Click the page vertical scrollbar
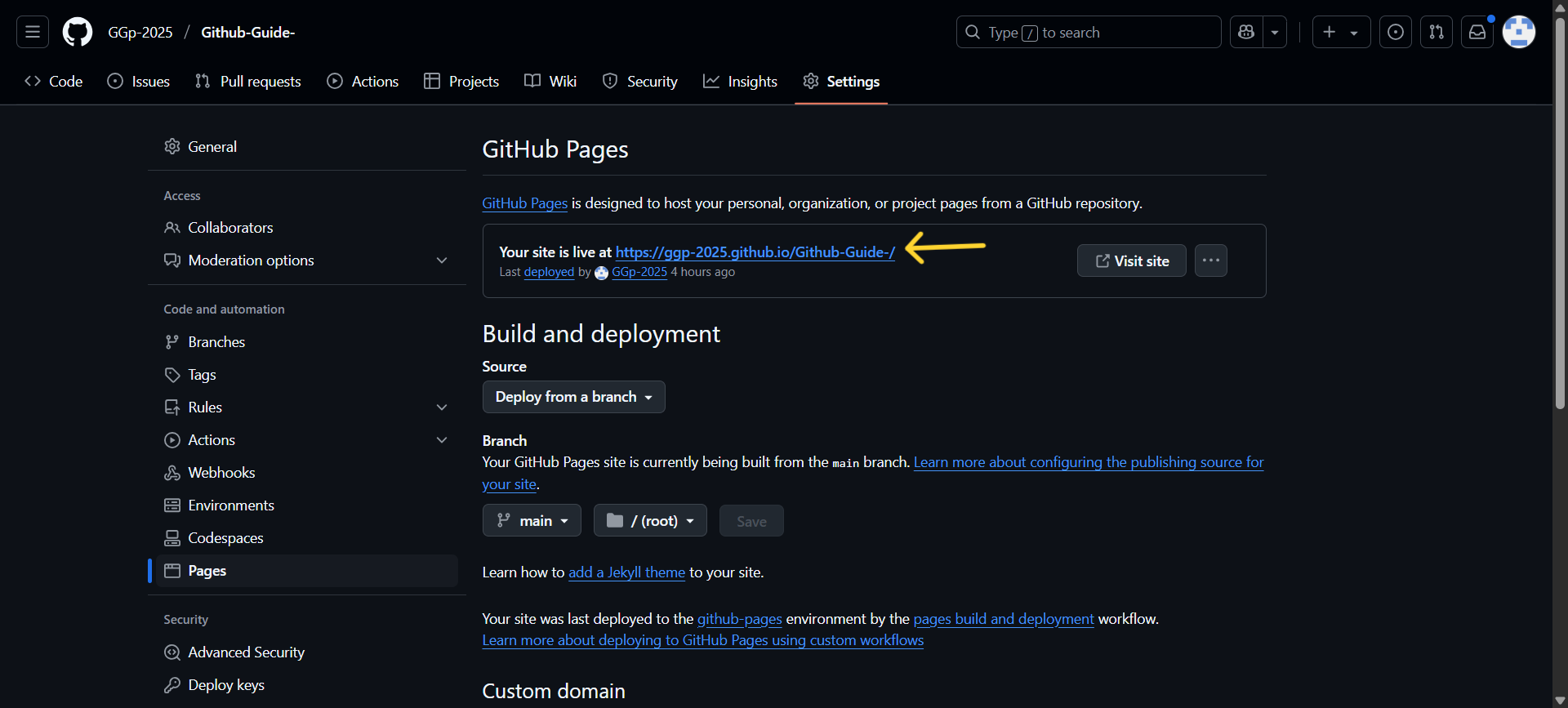Screen dimensions: 1568x708 1560,212
